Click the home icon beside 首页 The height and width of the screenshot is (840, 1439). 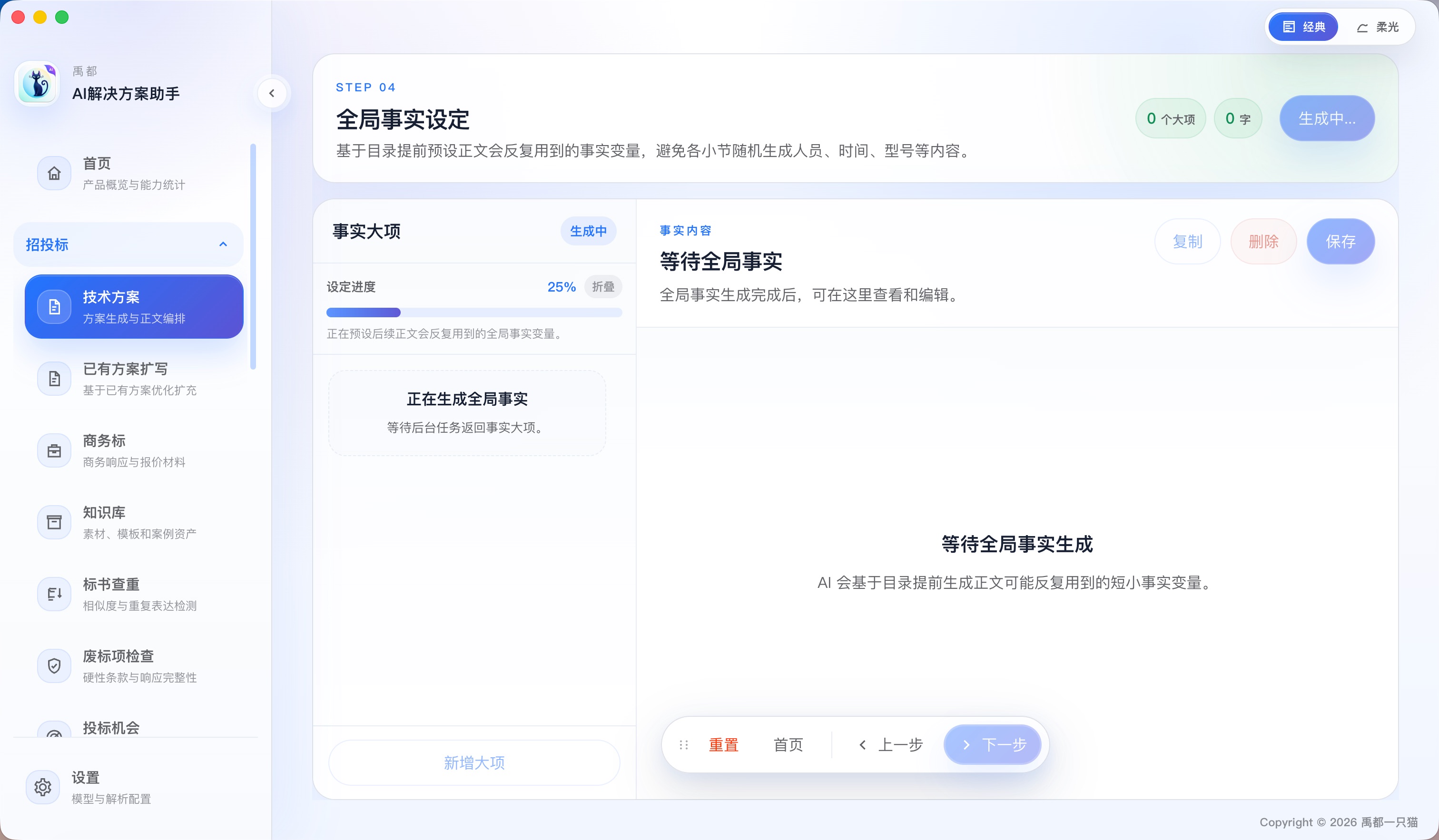tap(54, 173)
